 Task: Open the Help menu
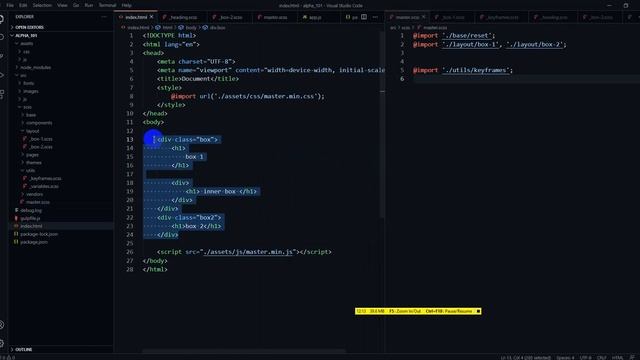(x=127, y=5)
